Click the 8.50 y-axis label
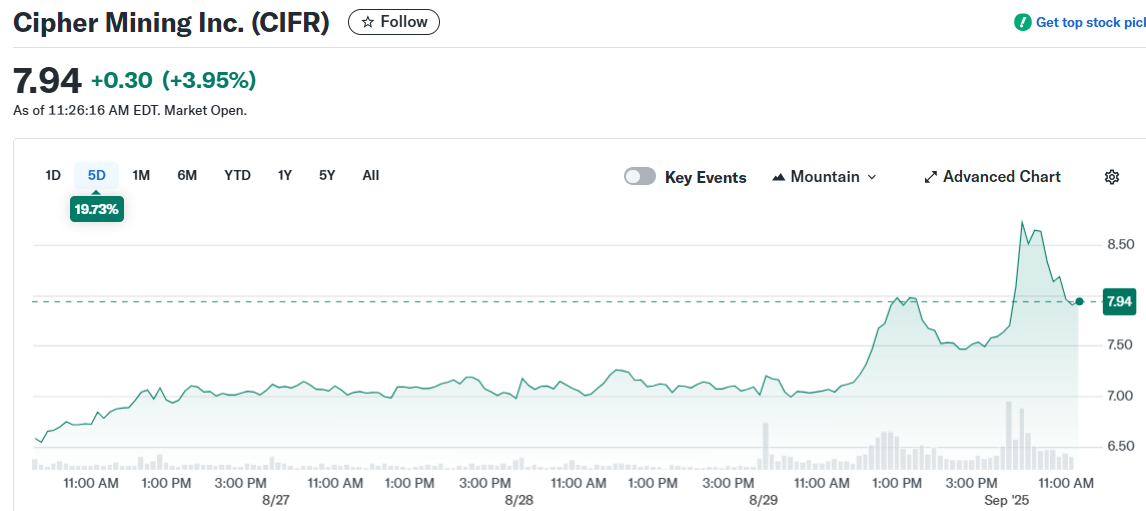 coord(1120,244)
